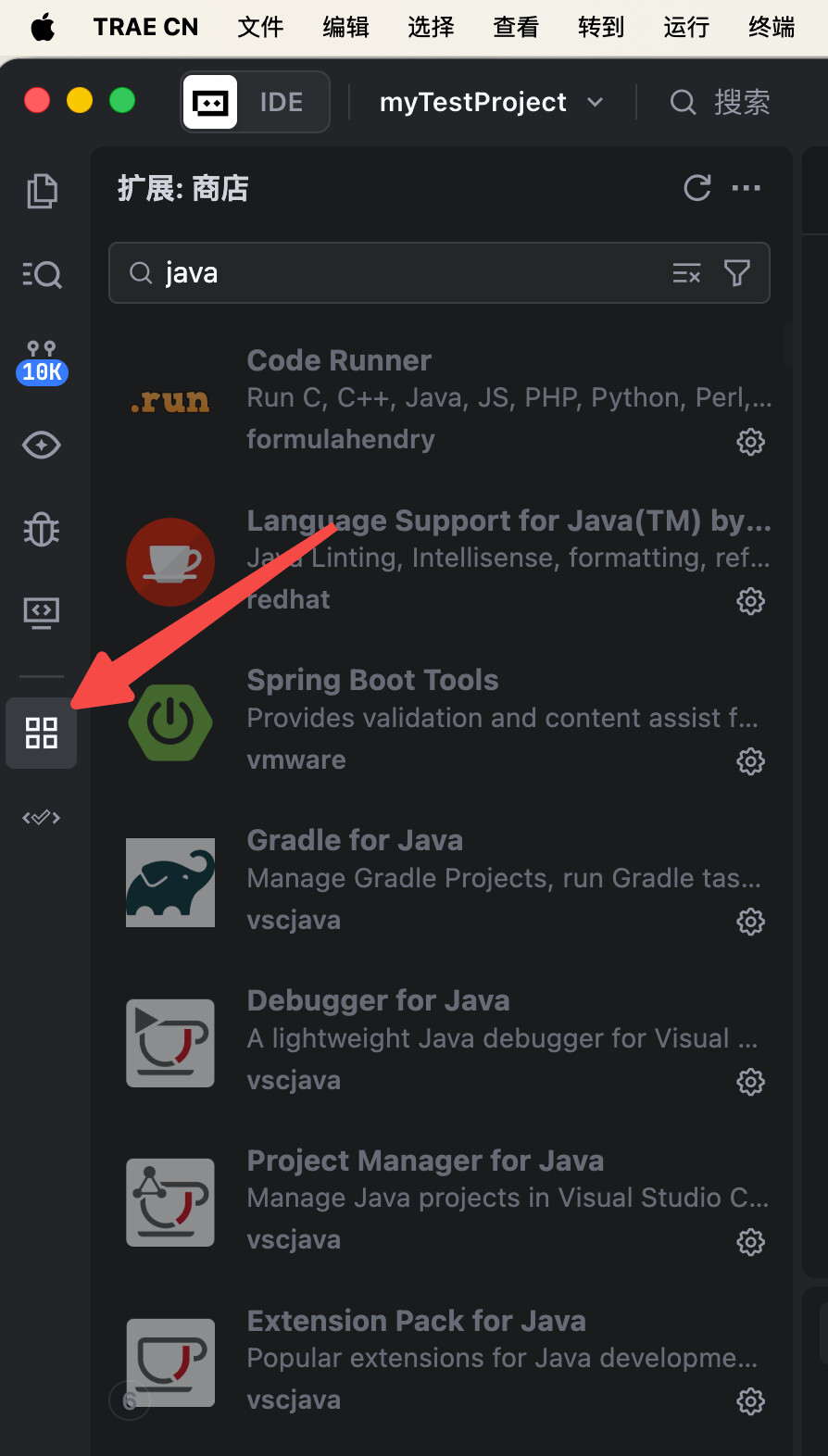
Task: Select the Extensions grid icon in sidebar
Action: [42, 733]
